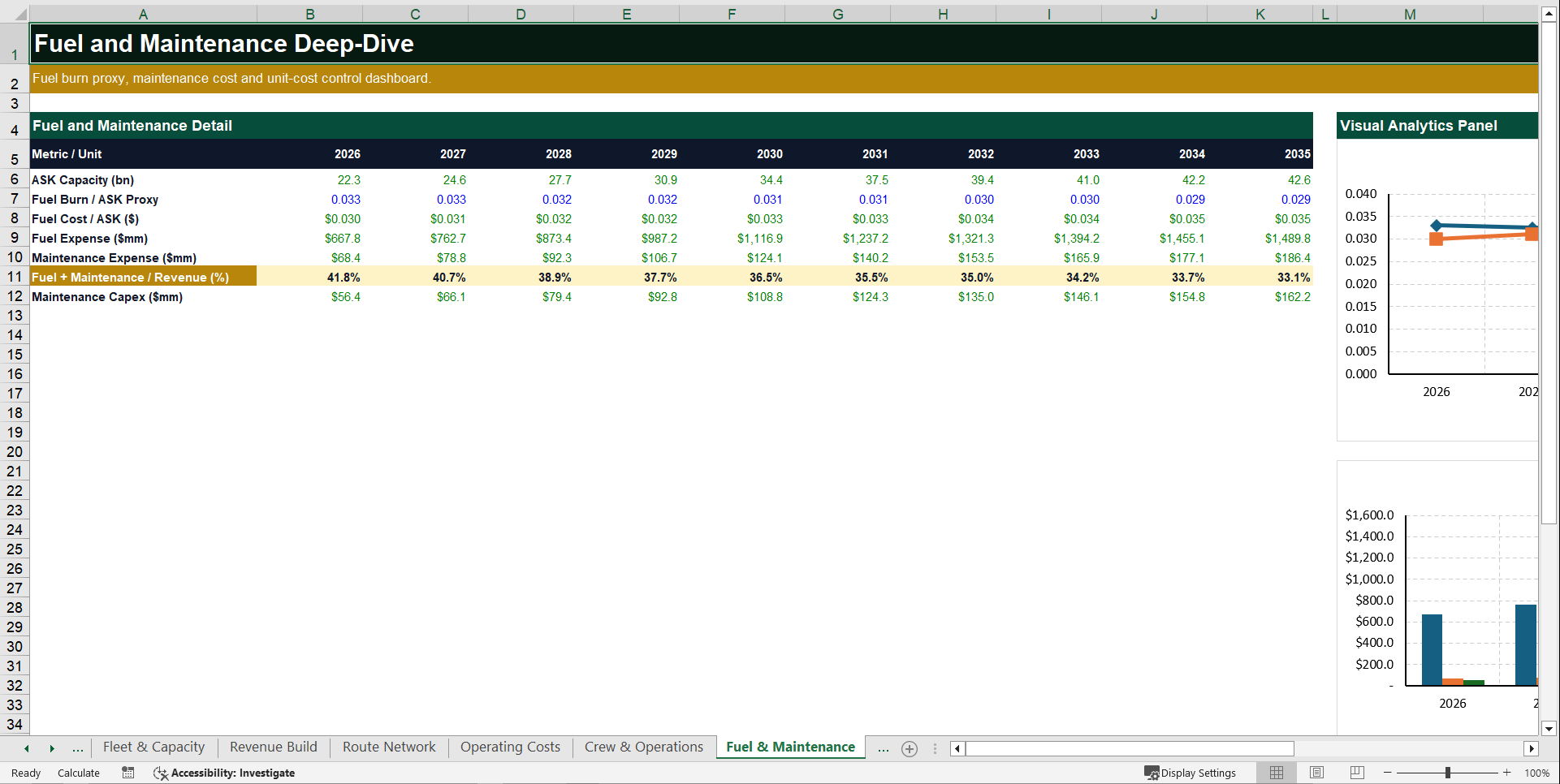Click the dashboard subtitle banner cell
This screenshot has height=784, width=1560.
pos(784,79)
